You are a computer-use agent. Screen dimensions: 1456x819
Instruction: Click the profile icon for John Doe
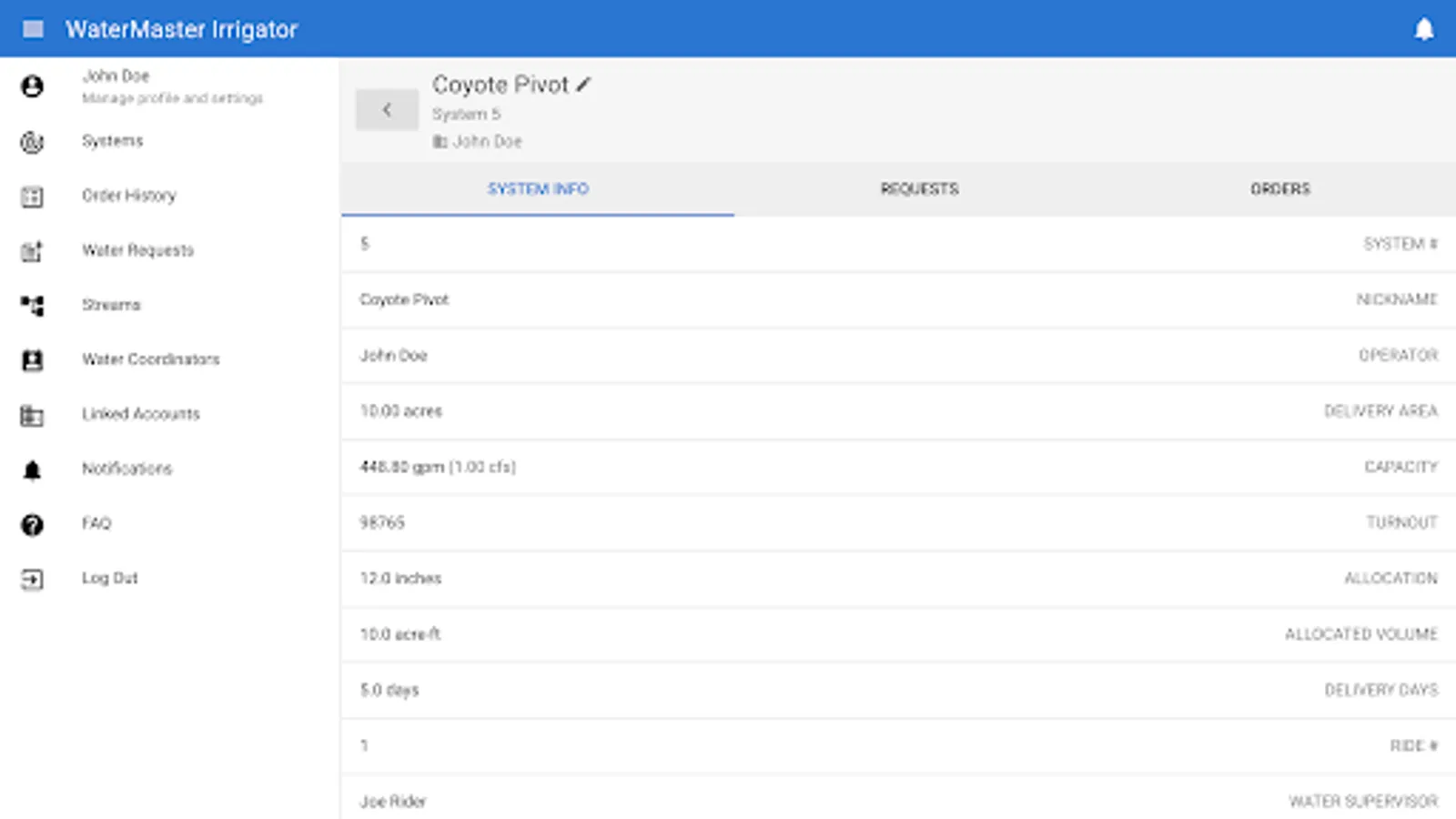(33, 86)
